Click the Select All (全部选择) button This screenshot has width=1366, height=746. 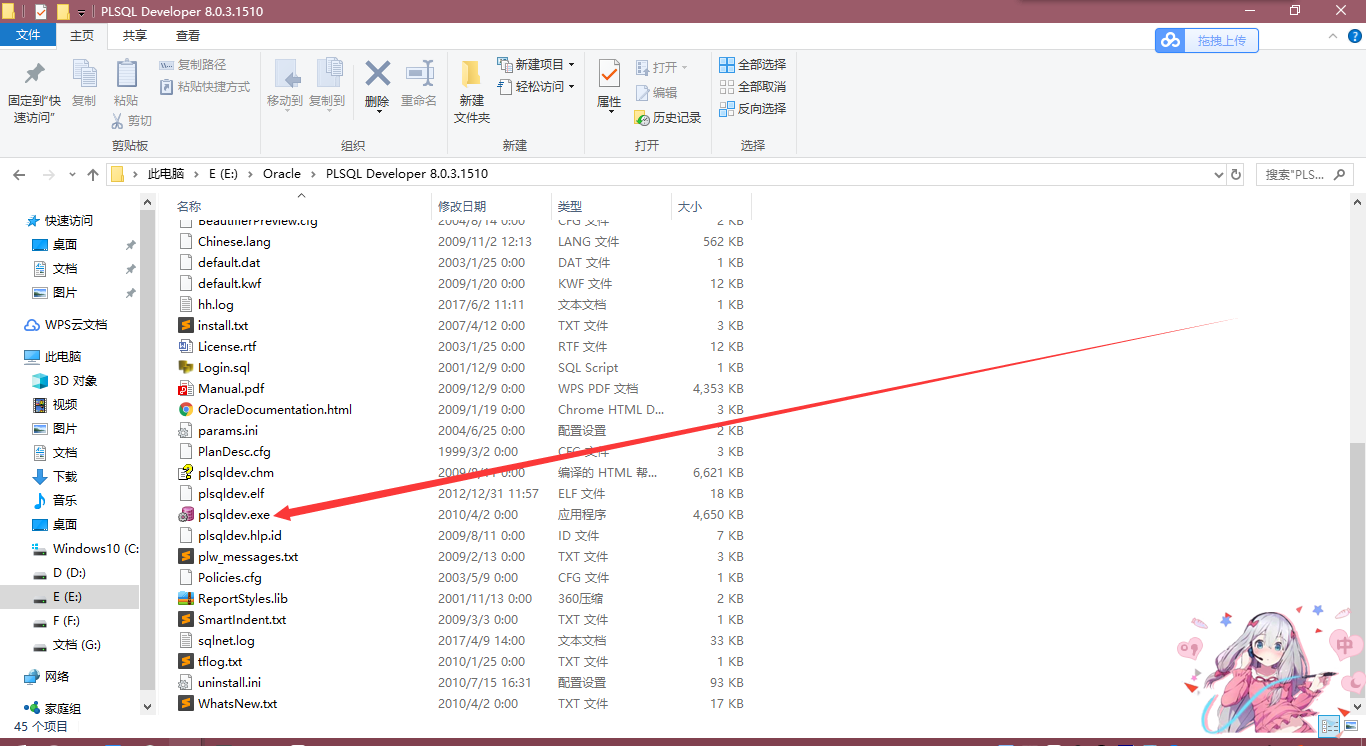coord(753,64)
